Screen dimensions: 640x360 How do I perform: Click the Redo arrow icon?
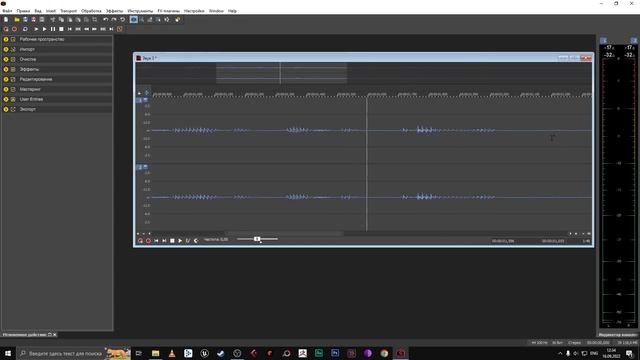point(114,20)
